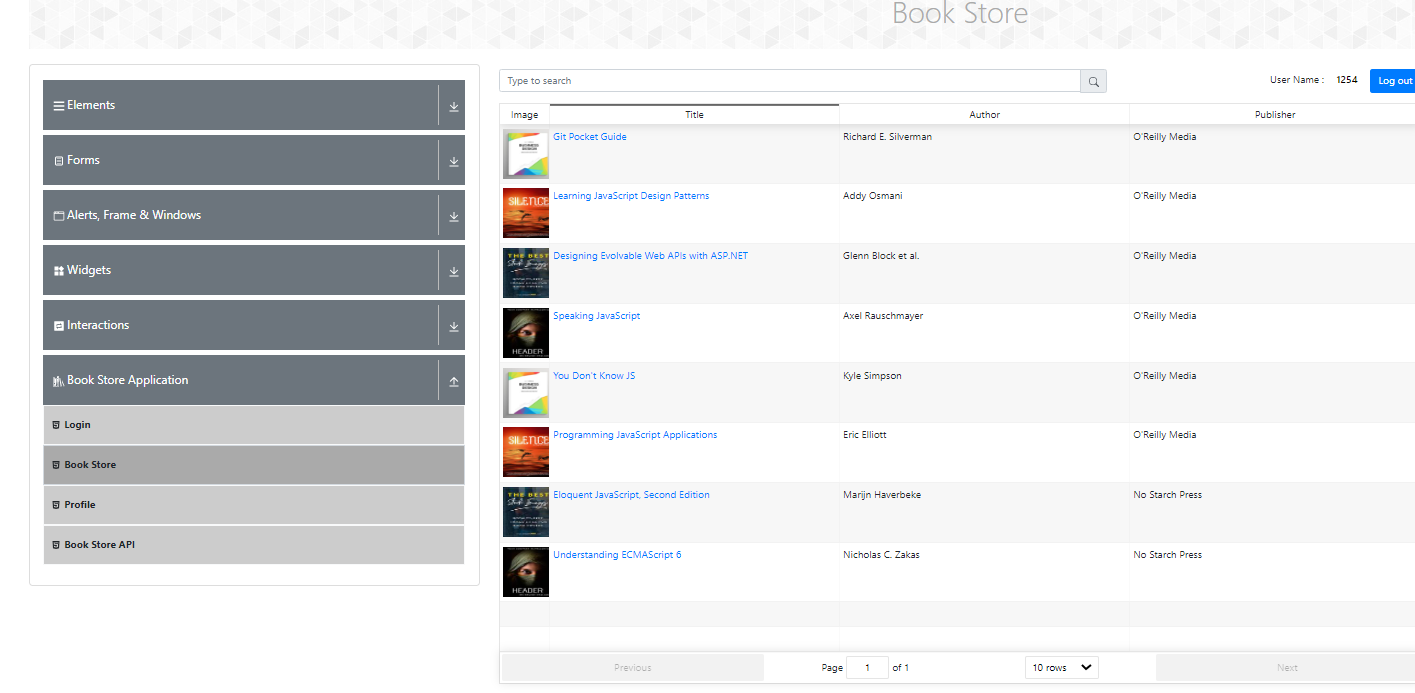The height and width of the screenshot is (693, 1415).
Task: Click the Interactions section icon
Action: pos(59,326)
